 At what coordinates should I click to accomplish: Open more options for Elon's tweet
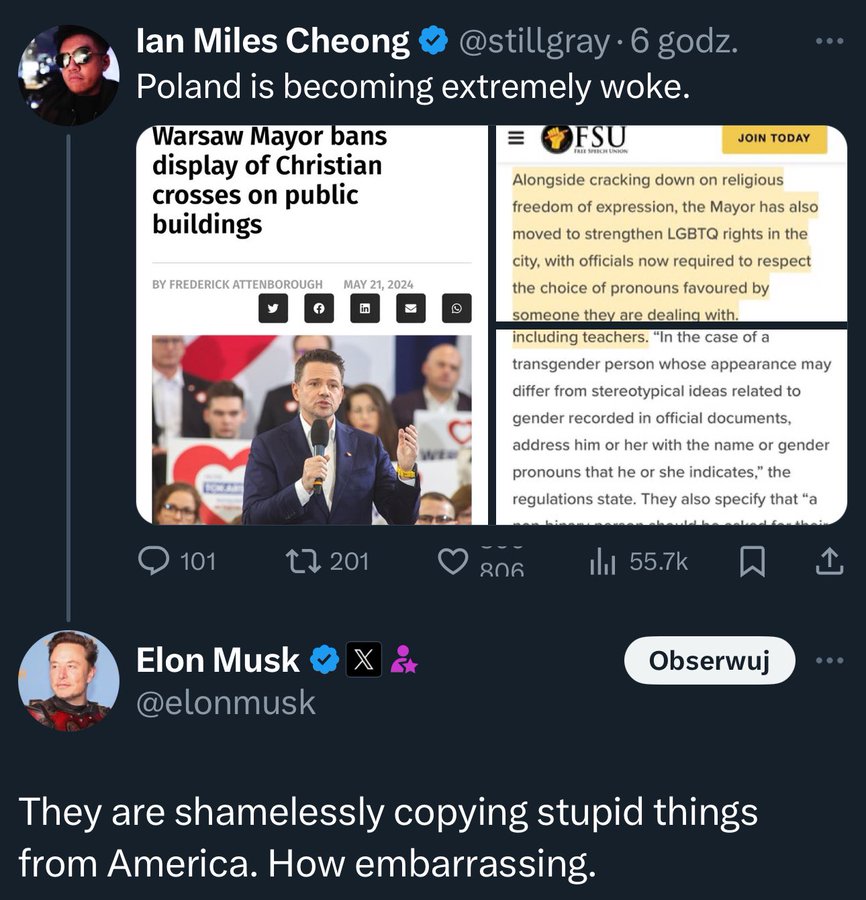click(830, 661)
